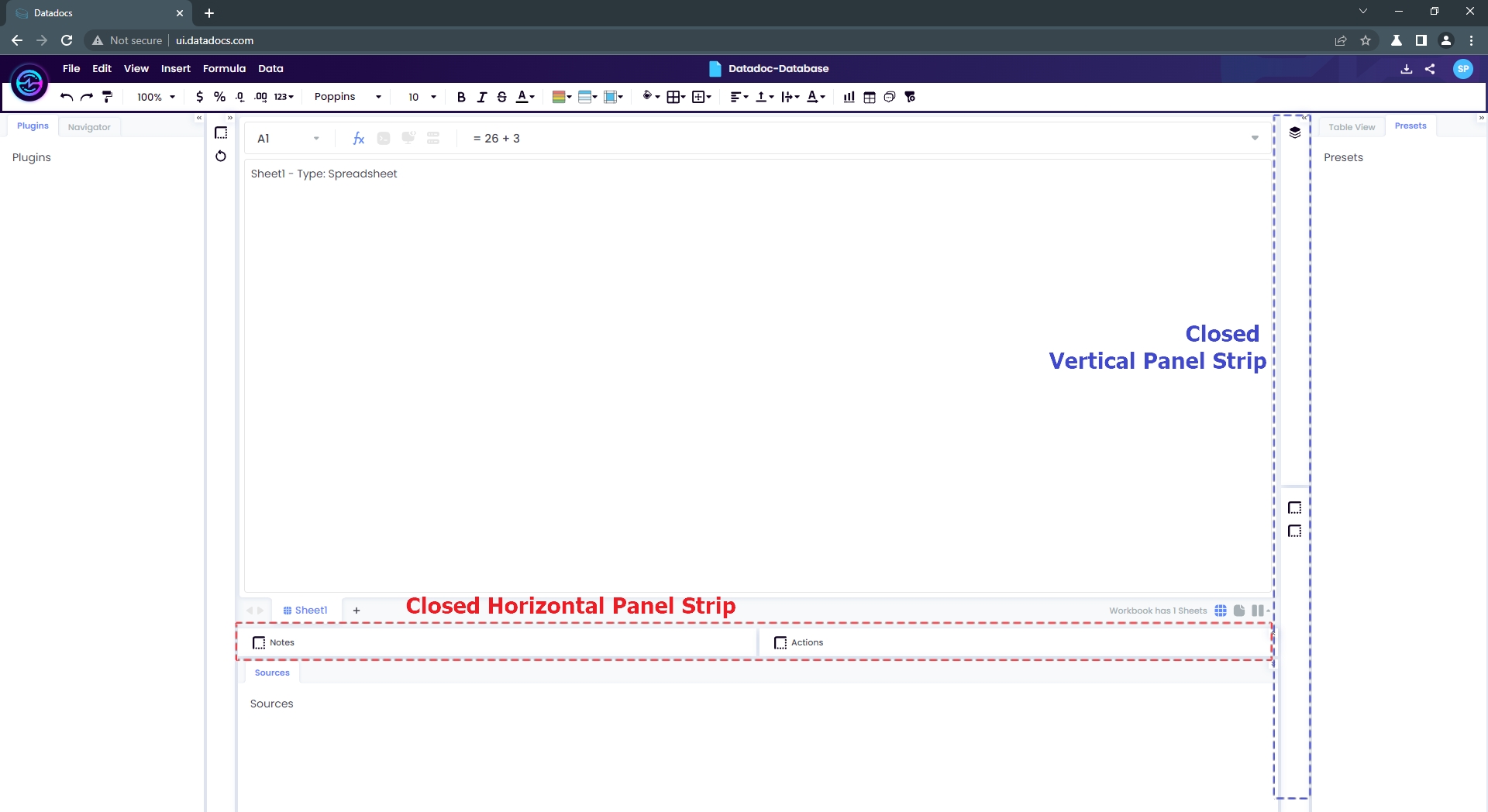
Task: Open the closed Notes panel
Action: point(274,642)
